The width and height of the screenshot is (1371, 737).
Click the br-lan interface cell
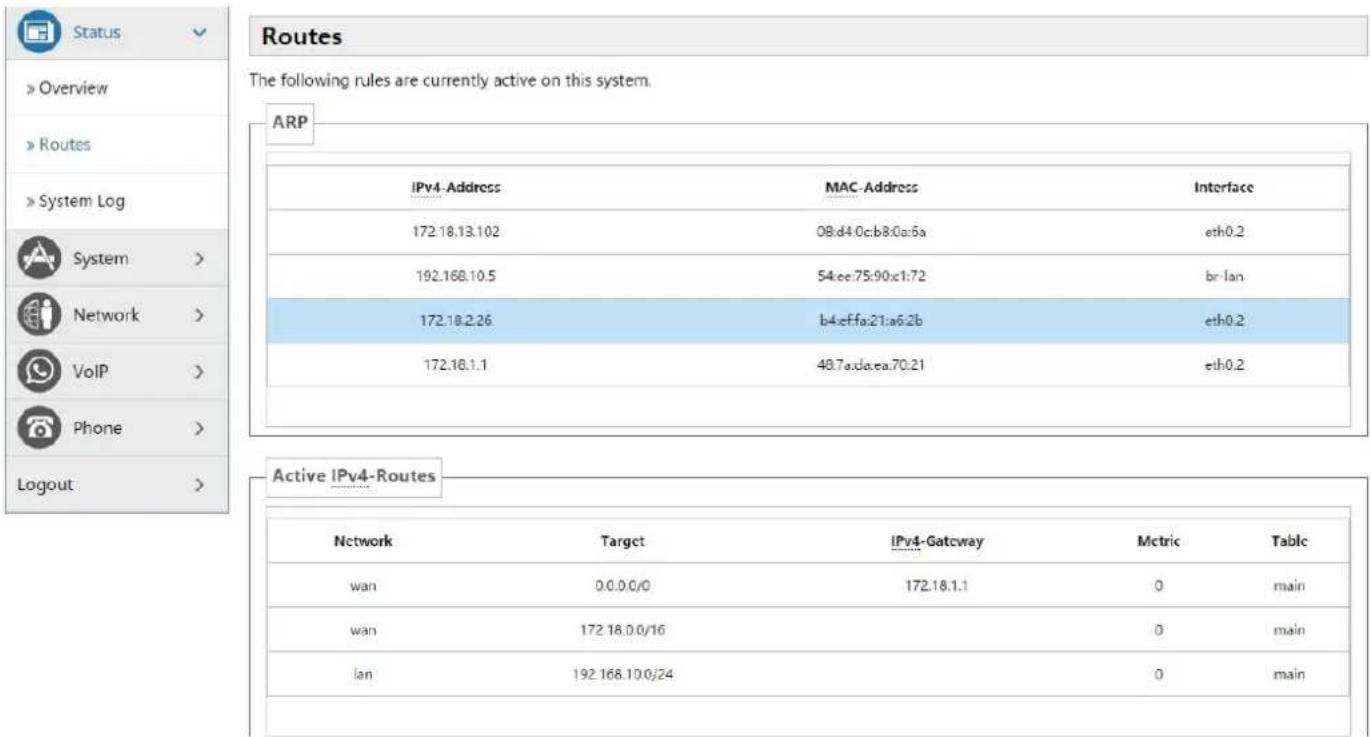[x=1224, y=276]
